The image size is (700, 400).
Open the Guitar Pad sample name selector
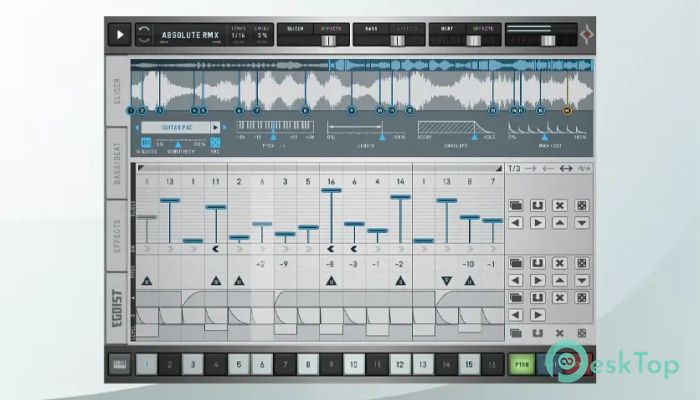[176, 128]
